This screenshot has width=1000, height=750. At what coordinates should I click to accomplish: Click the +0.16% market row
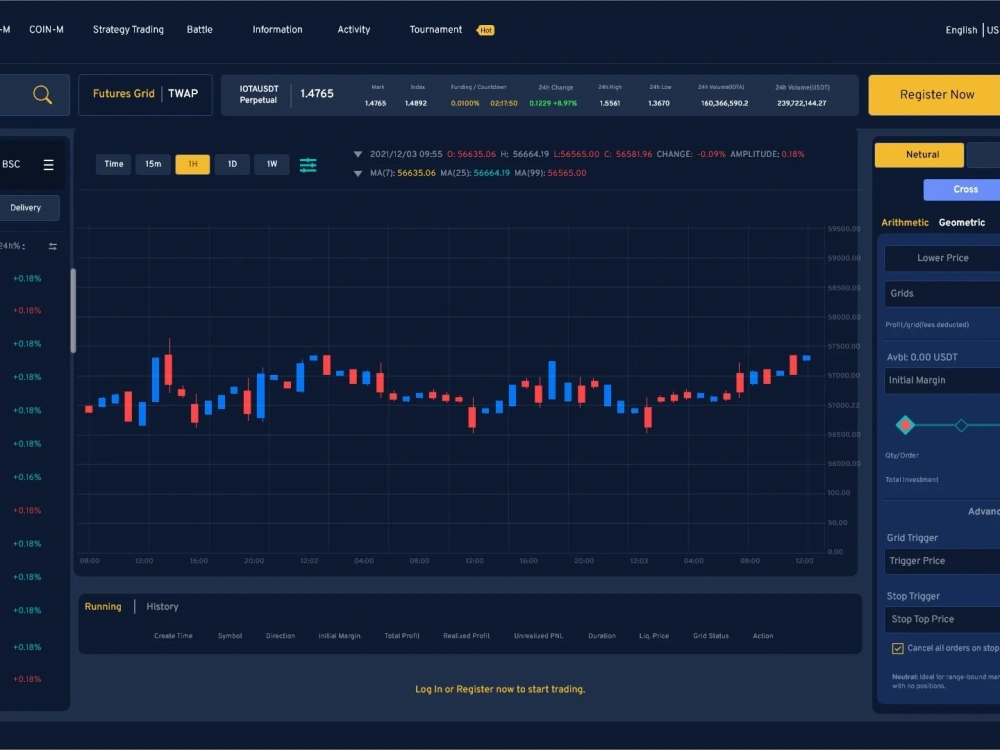tap(27, 477)
